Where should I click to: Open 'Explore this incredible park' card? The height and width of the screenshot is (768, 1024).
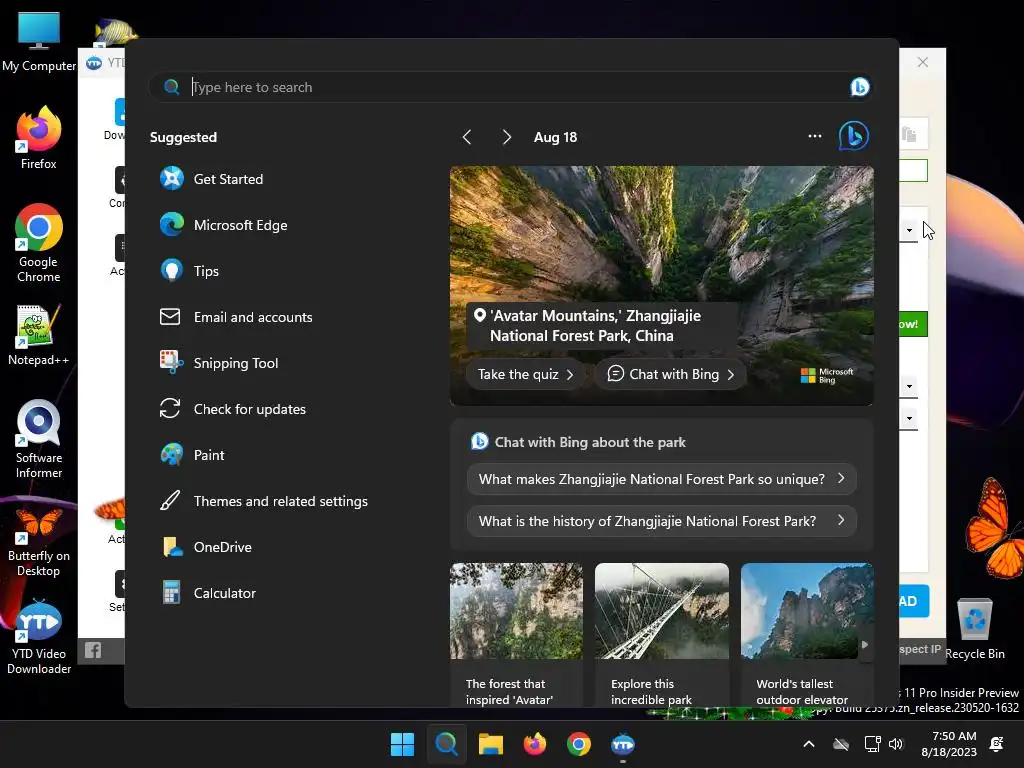662,635
